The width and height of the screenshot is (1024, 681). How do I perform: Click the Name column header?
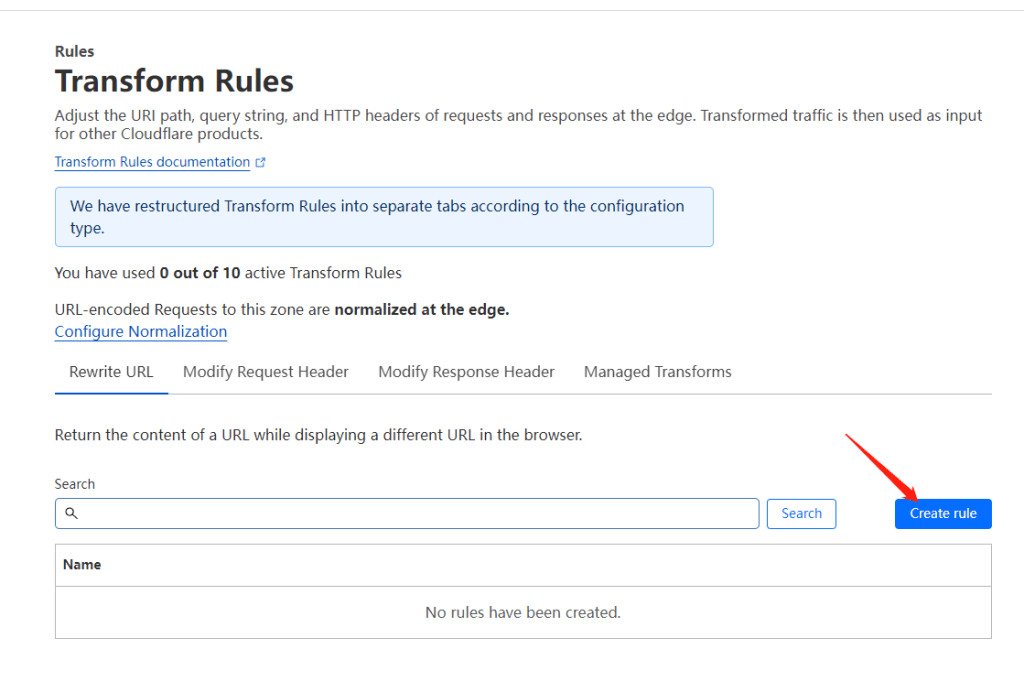(x=82, y=565)
